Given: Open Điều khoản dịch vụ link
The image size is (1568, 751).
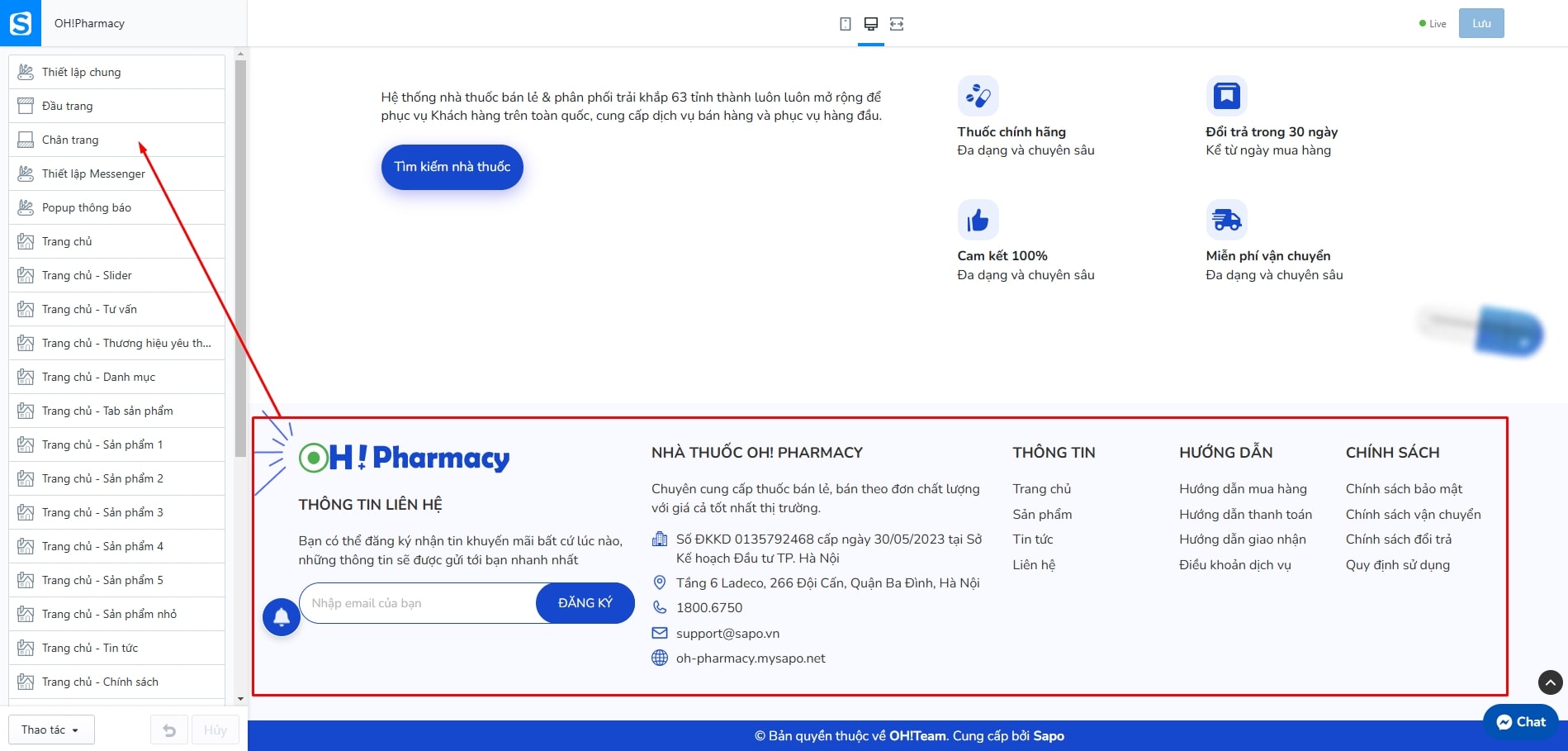Looking at the screenshot, I should (1235, 565).
